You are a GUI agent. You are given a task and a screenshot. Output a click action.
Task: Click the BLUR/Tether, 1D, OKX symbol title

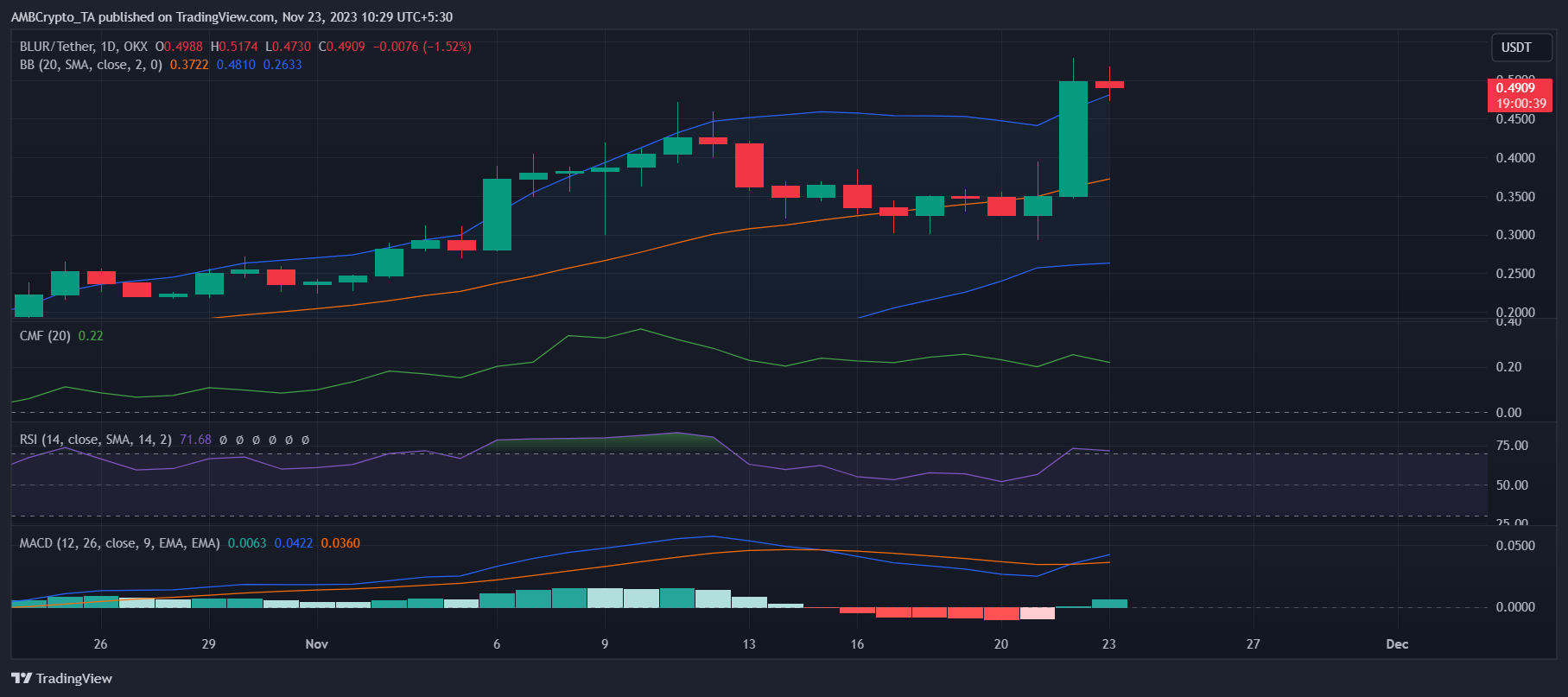(84, 47)
